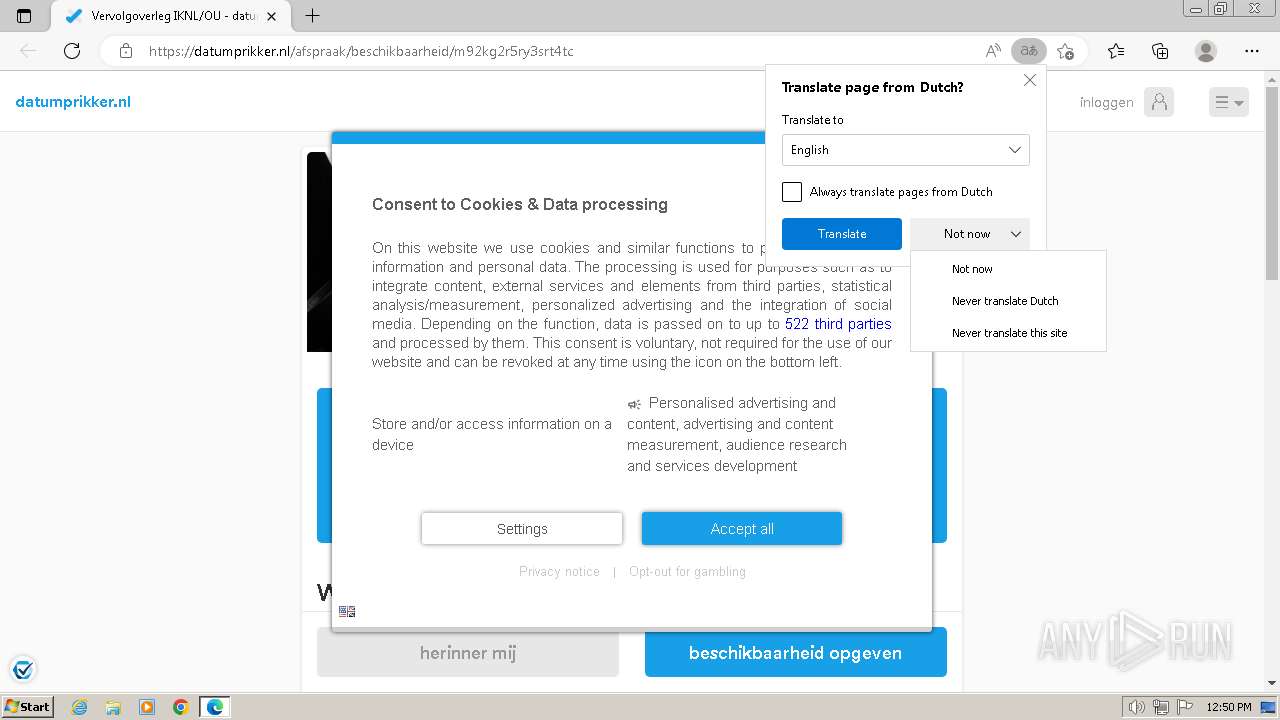Open Internet Explorer from taskbar
Viewport: 1280px width, 720px height.
coord(79,707)
